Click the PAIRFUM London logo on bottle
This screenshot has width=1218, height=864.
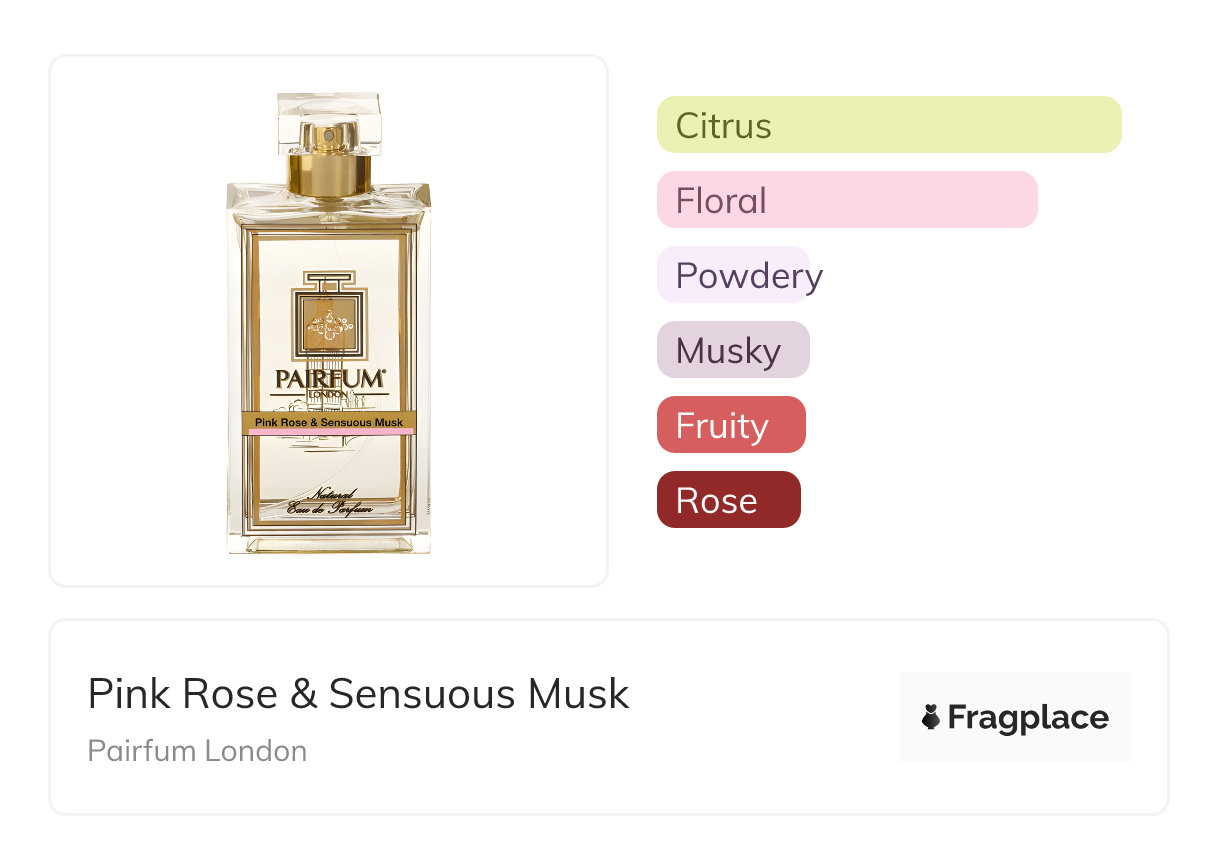[x=329, y=383]
